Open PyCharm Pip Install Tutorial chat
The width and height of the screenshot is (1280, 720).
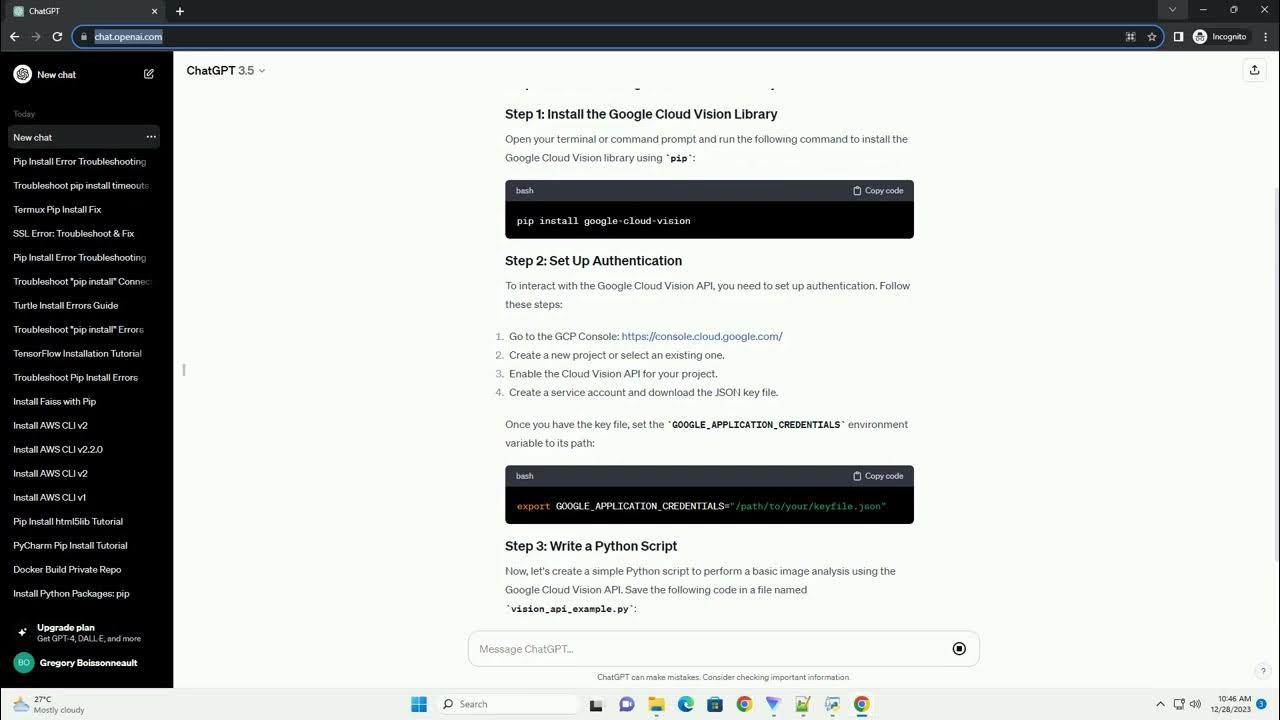pos(84,545)
